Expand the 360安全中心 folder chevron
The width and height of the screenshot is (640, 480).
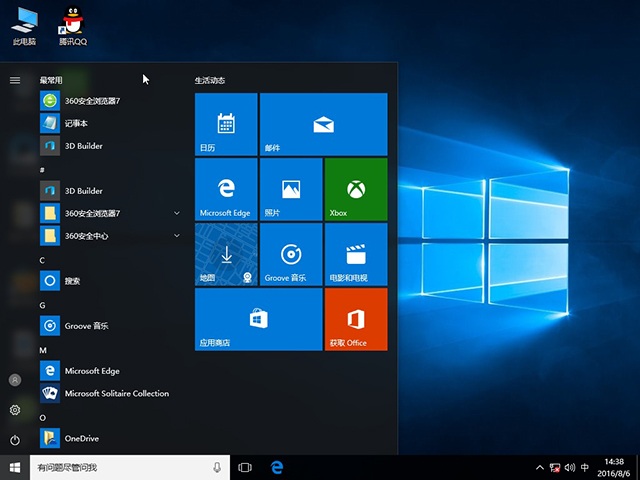177,235
